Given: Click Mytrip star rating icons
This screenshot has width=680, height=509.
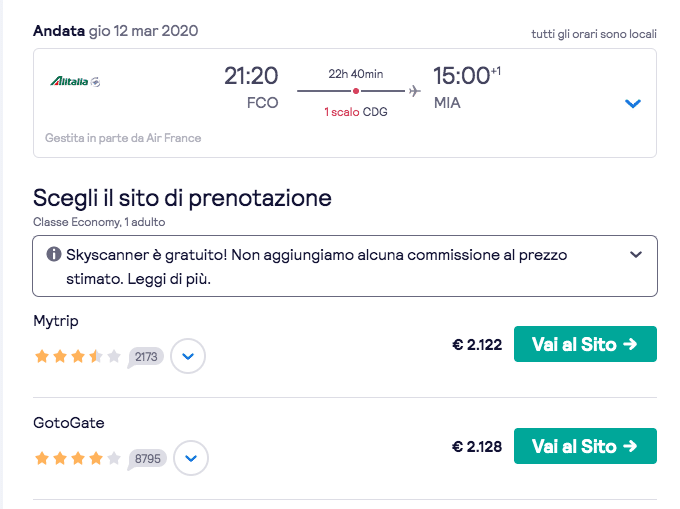Looking at the screenshot, I should (78, 356).
